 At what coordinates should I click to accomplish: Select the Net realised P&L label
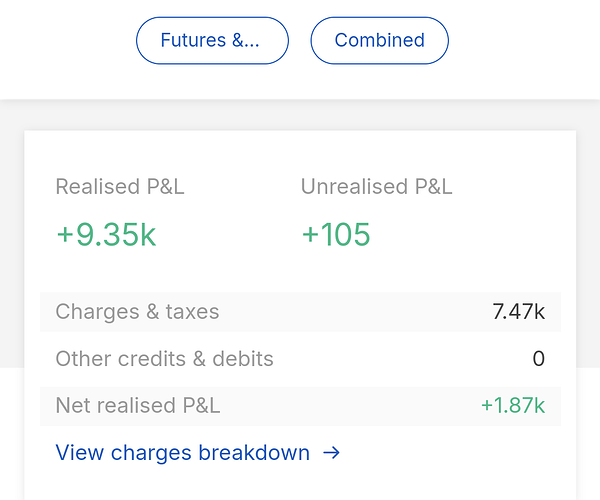pyautogui.click(x=138, y=406)
